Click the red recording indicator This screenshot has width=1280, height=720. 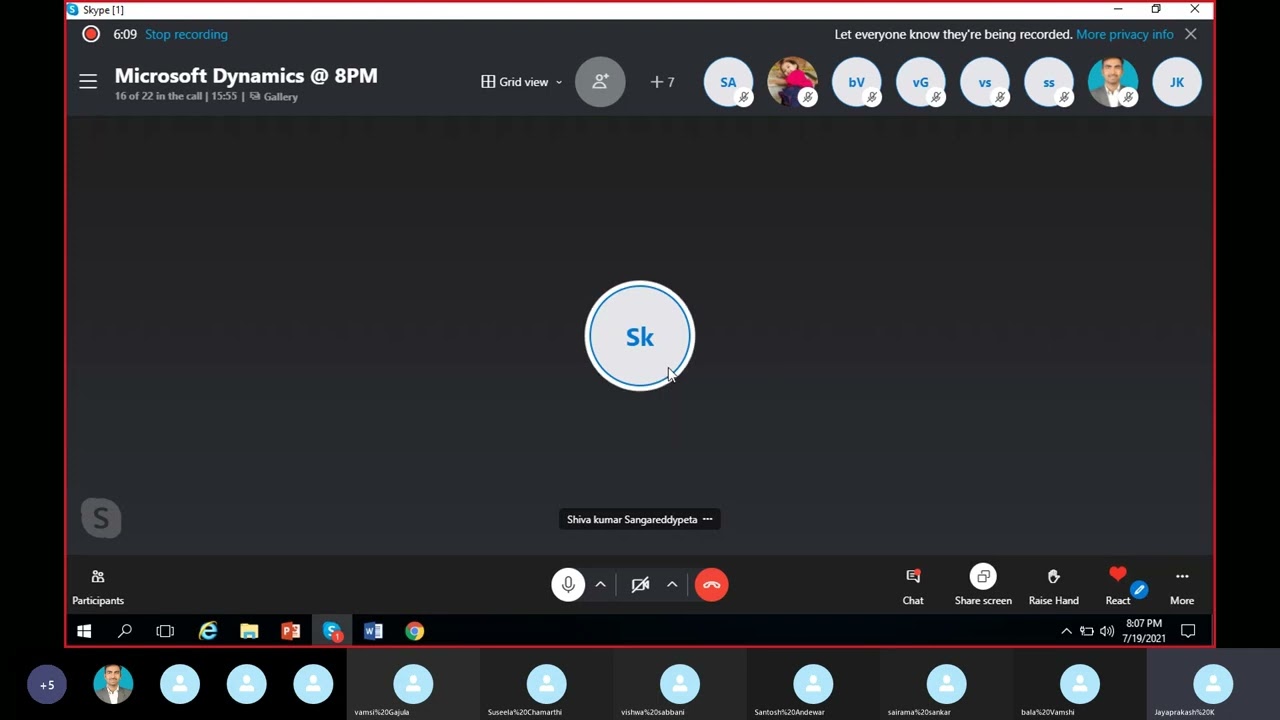(91, 34)
